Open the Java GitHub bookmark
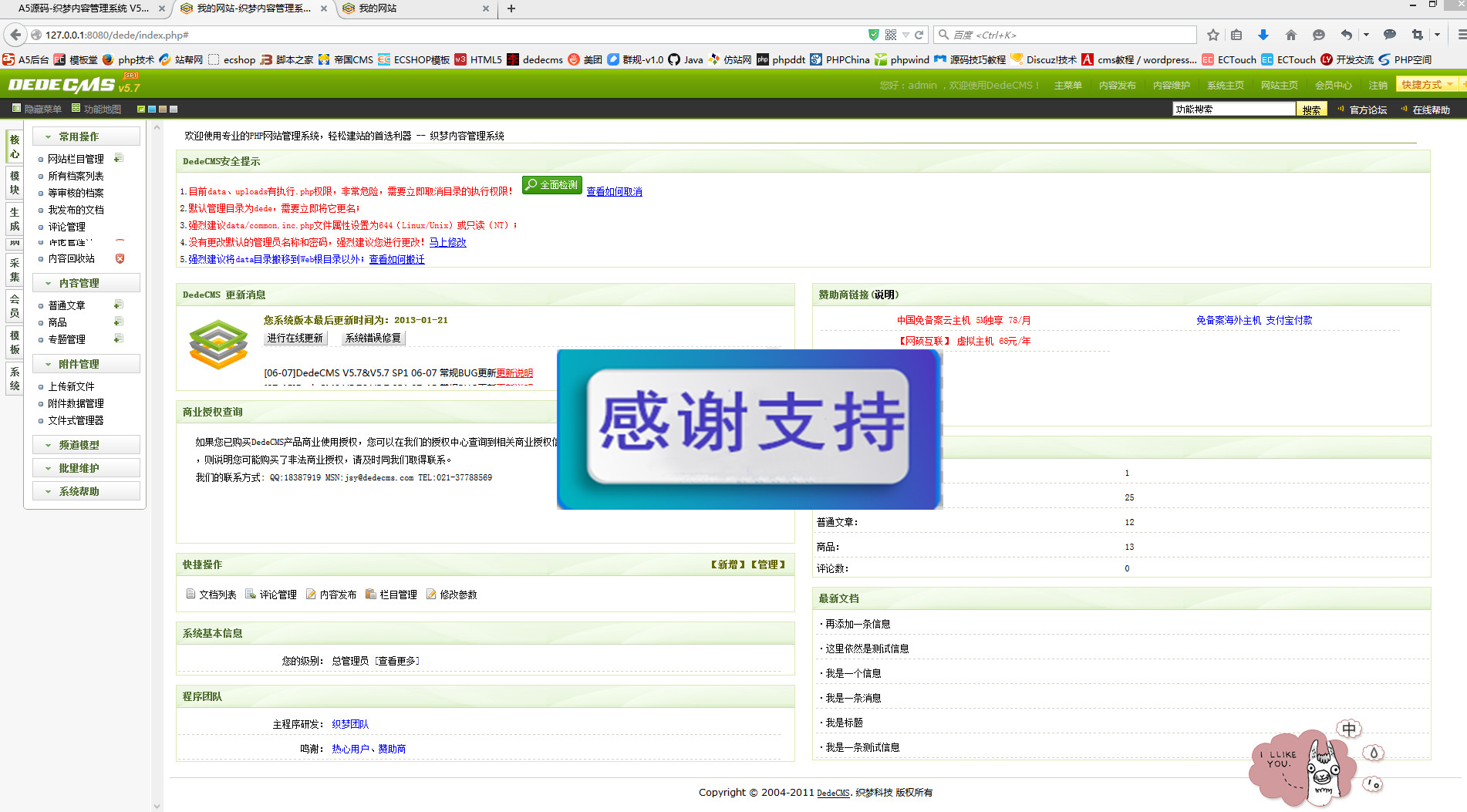 [x=686, y=59]
